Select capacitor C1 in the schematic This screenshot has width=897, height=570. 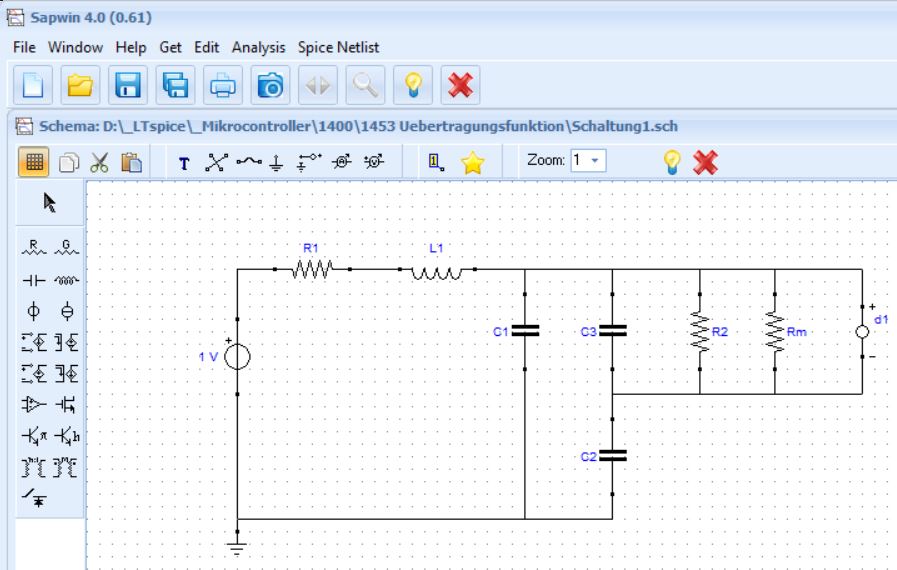[x=525, y=331]
